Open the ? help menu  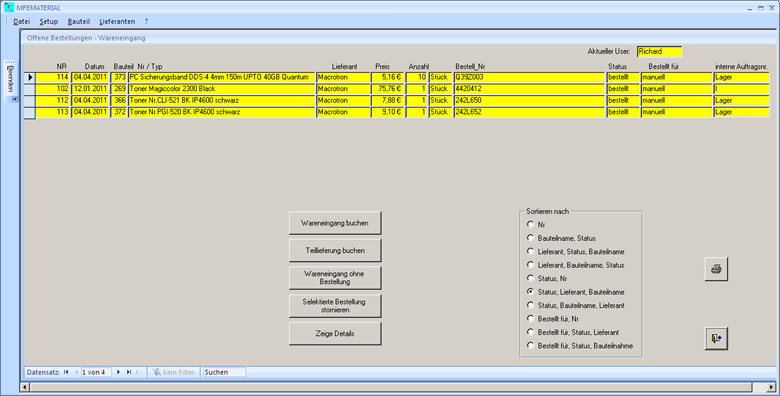point(146,21)
